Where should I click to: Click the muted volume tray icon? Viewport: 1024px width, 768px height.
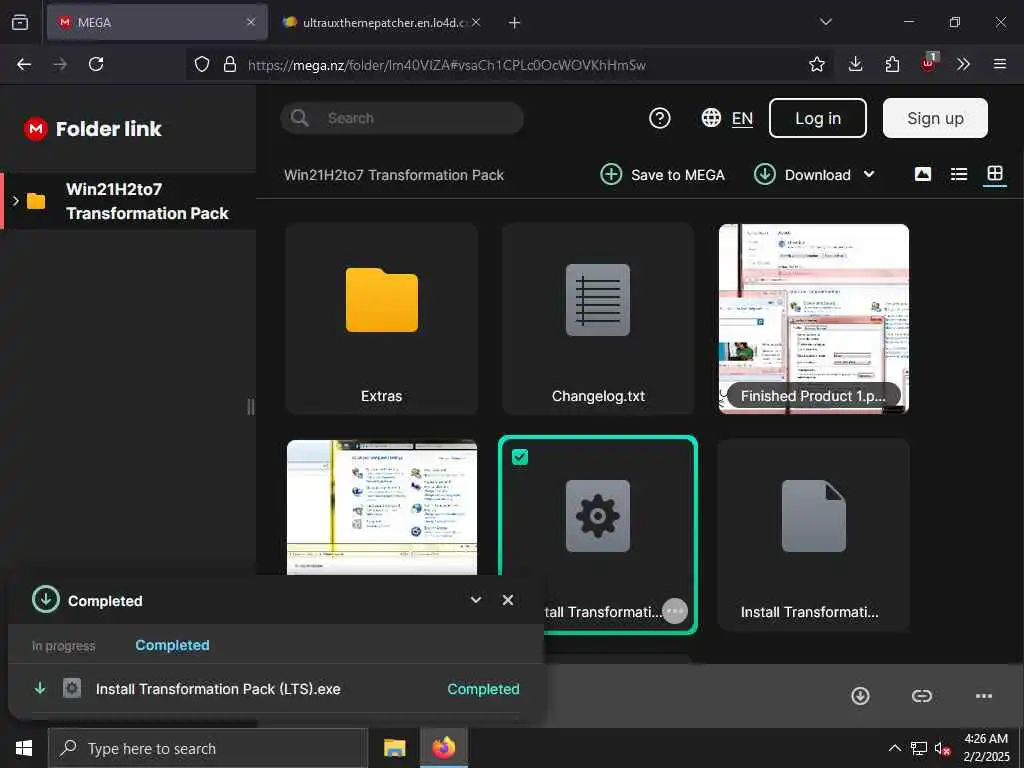(x=942, y=748)
